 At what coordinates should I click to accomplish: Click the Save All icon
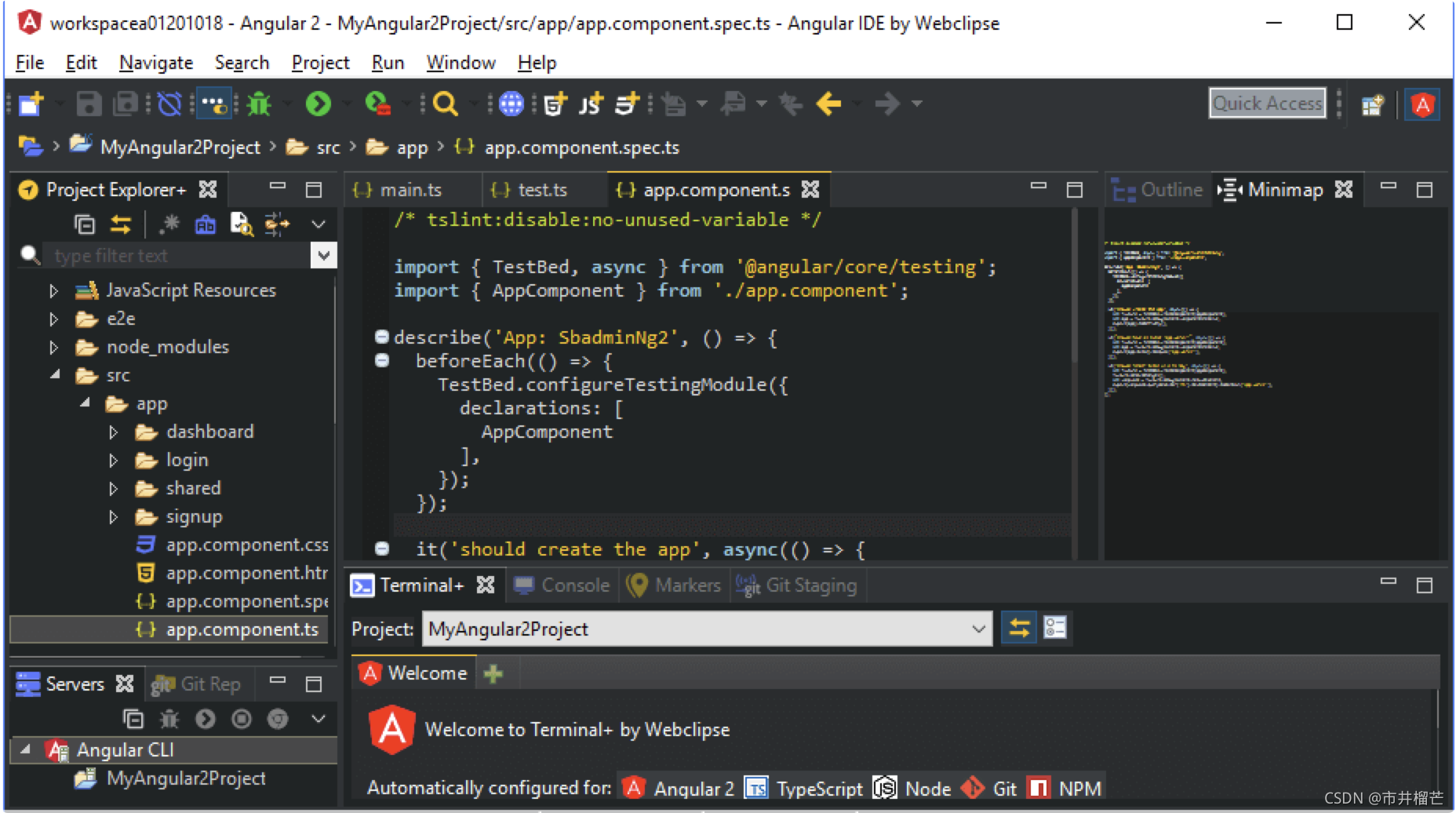[126, 104]
